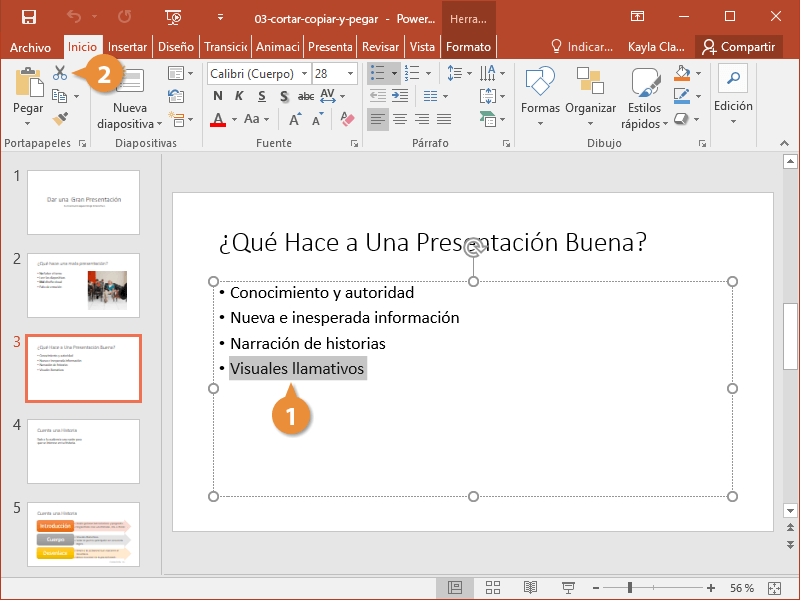Open the Archivo menu
The width and height of the screenshot is (800, 600).
point(30,47)
